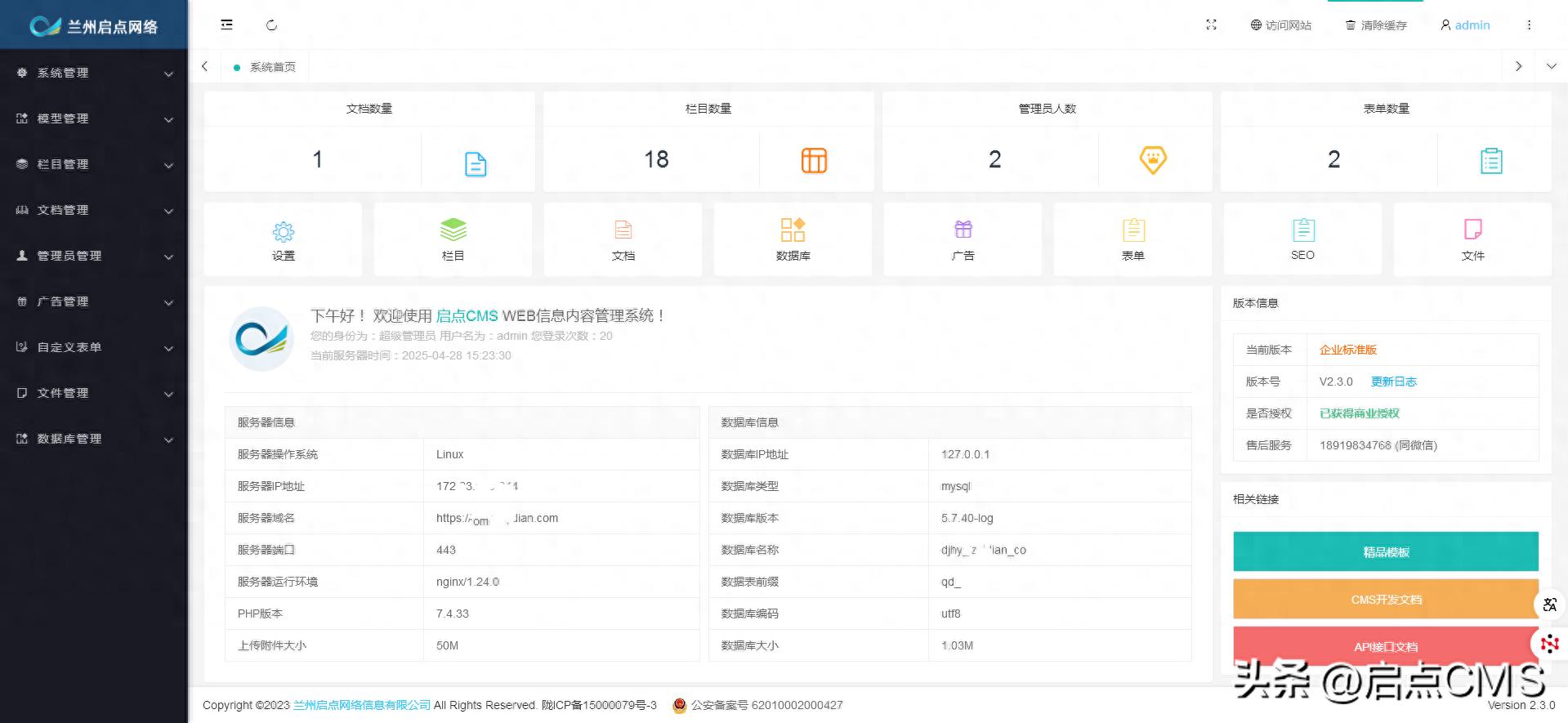1568x723 pixels.
Task: Open the 更新日志 changelog link
Action: (1393, 382)
